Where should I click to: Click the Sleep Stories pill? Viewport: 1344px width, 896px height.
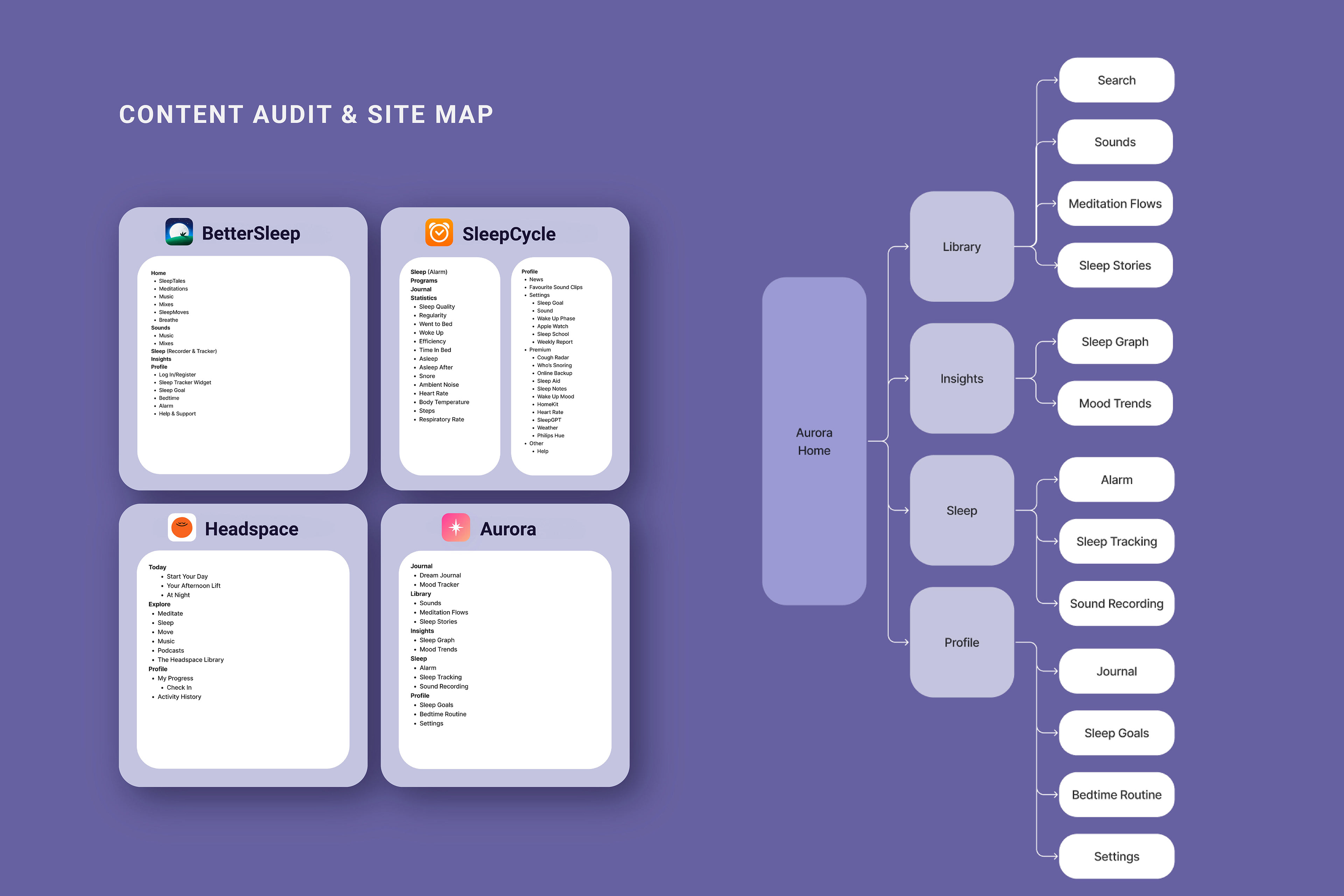(1114, 266)
